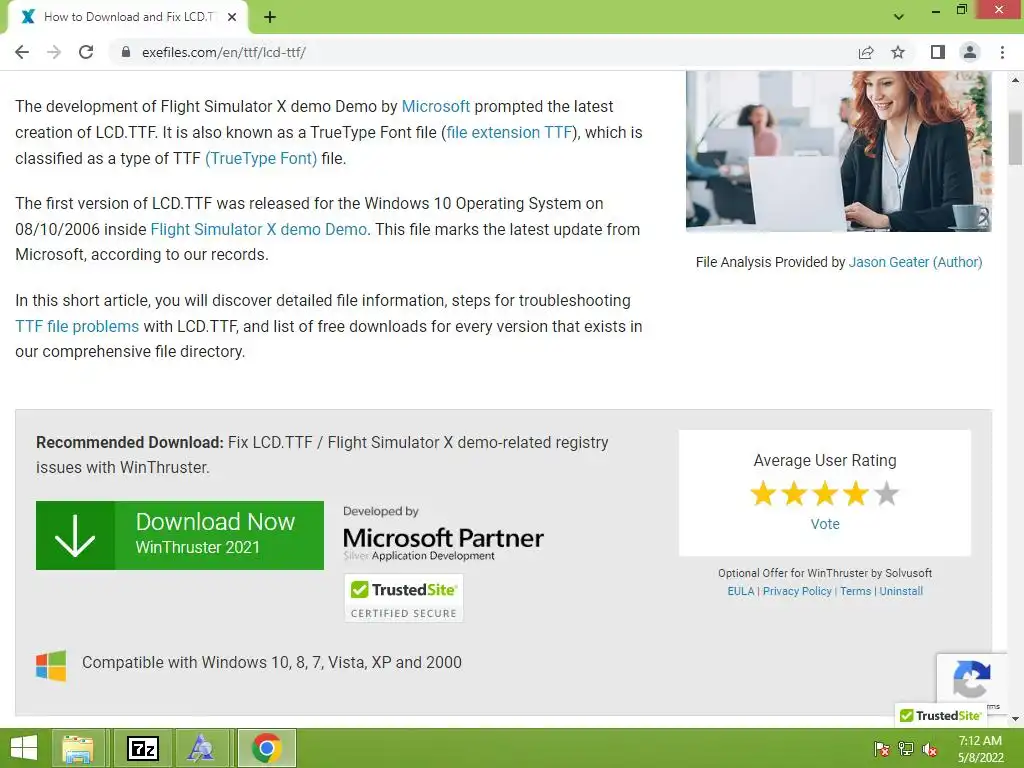Open the taskbar app with A icon
This screenshot has width=1024, height=768.
click(201, 748)
